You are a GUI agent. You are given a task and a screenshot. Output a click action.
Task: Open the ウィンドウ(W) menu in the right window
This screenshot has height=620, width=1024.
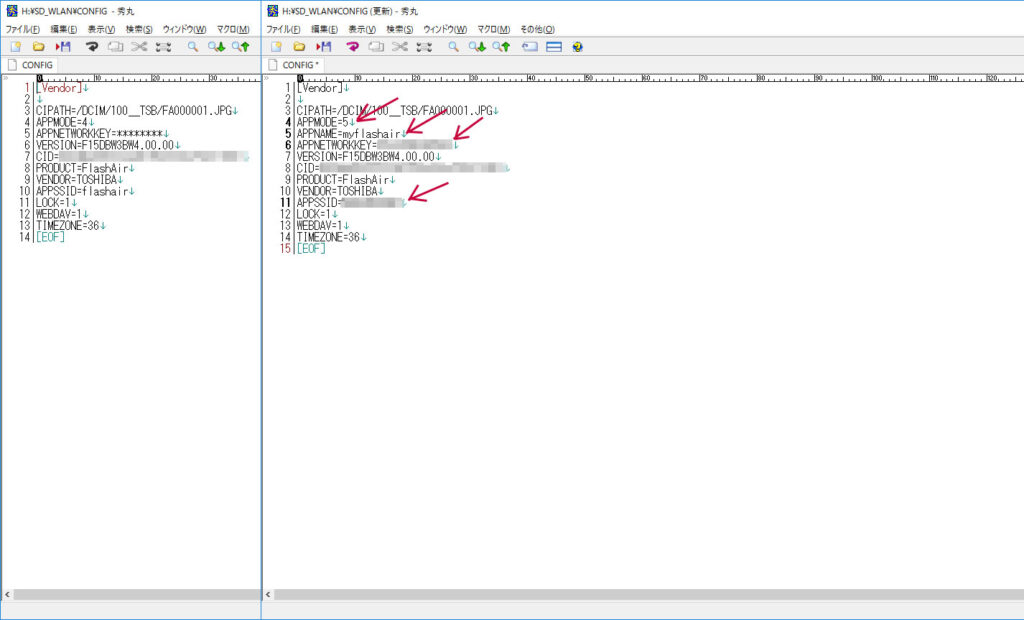[445, 29]
